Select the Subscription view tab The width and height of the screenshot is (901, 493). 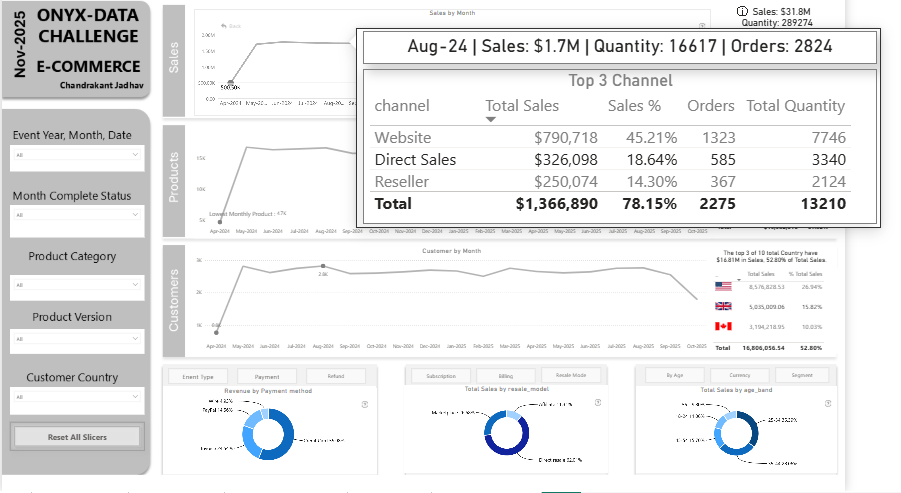441,376
